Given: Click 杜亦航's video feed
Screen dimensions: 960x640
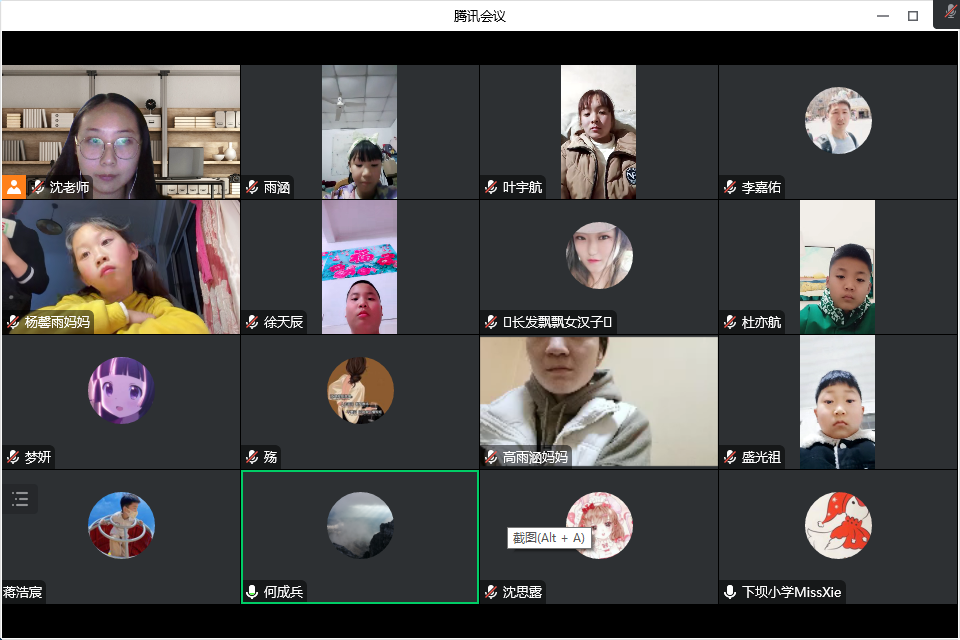Looking at the screenshot, I should click(837, 267).
